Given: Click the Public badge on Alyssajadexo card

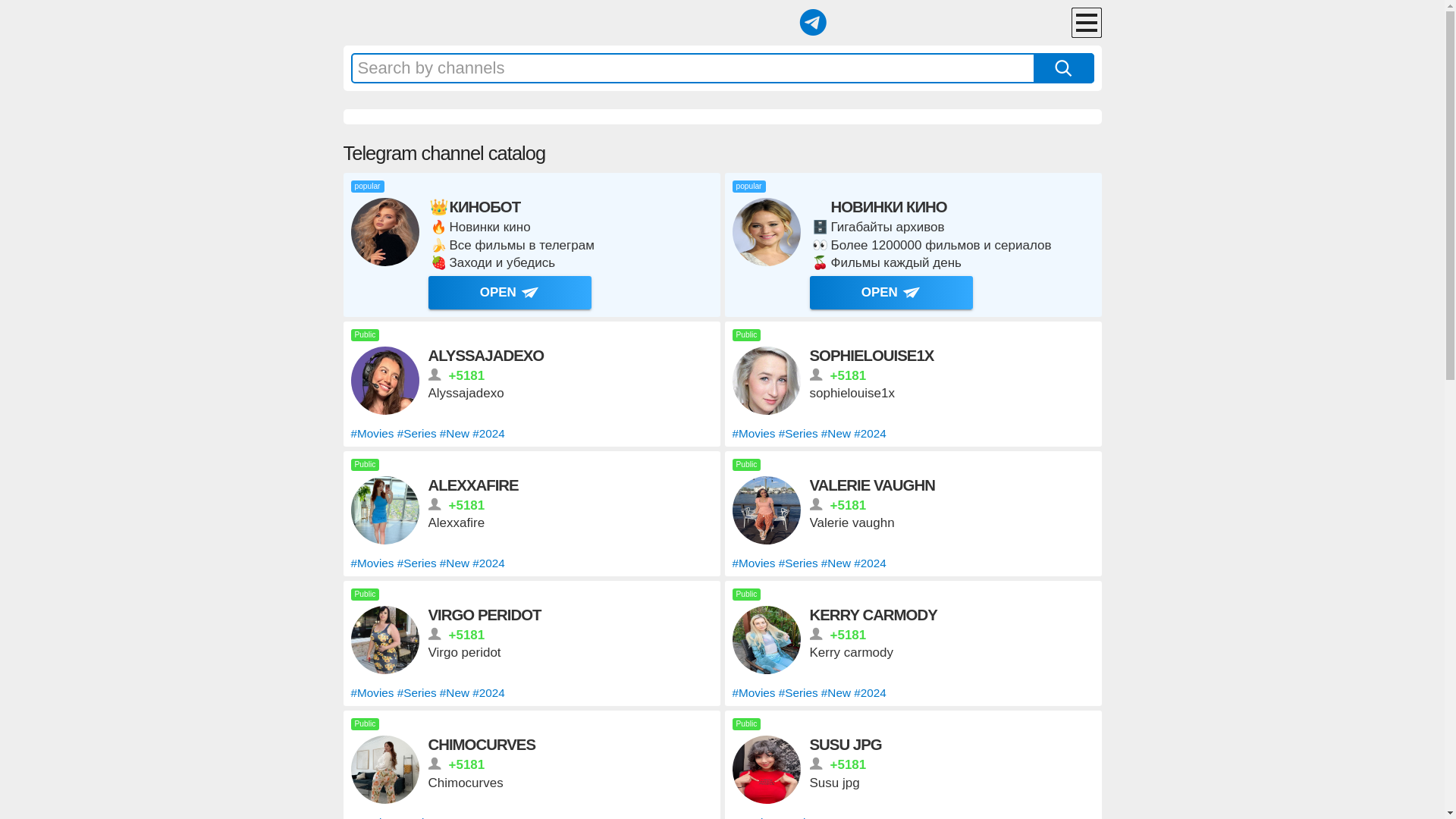Looking at the screenshot, I should (365, 335).
